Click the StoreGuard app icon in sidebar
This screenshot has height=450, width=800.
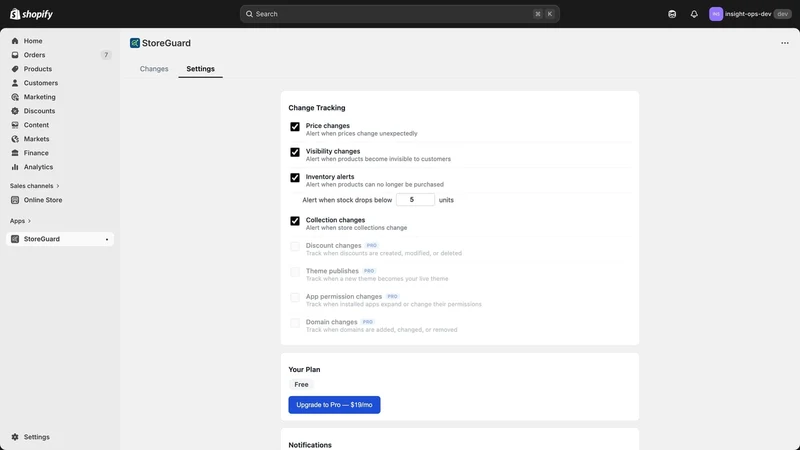click(x=15, y=239)
